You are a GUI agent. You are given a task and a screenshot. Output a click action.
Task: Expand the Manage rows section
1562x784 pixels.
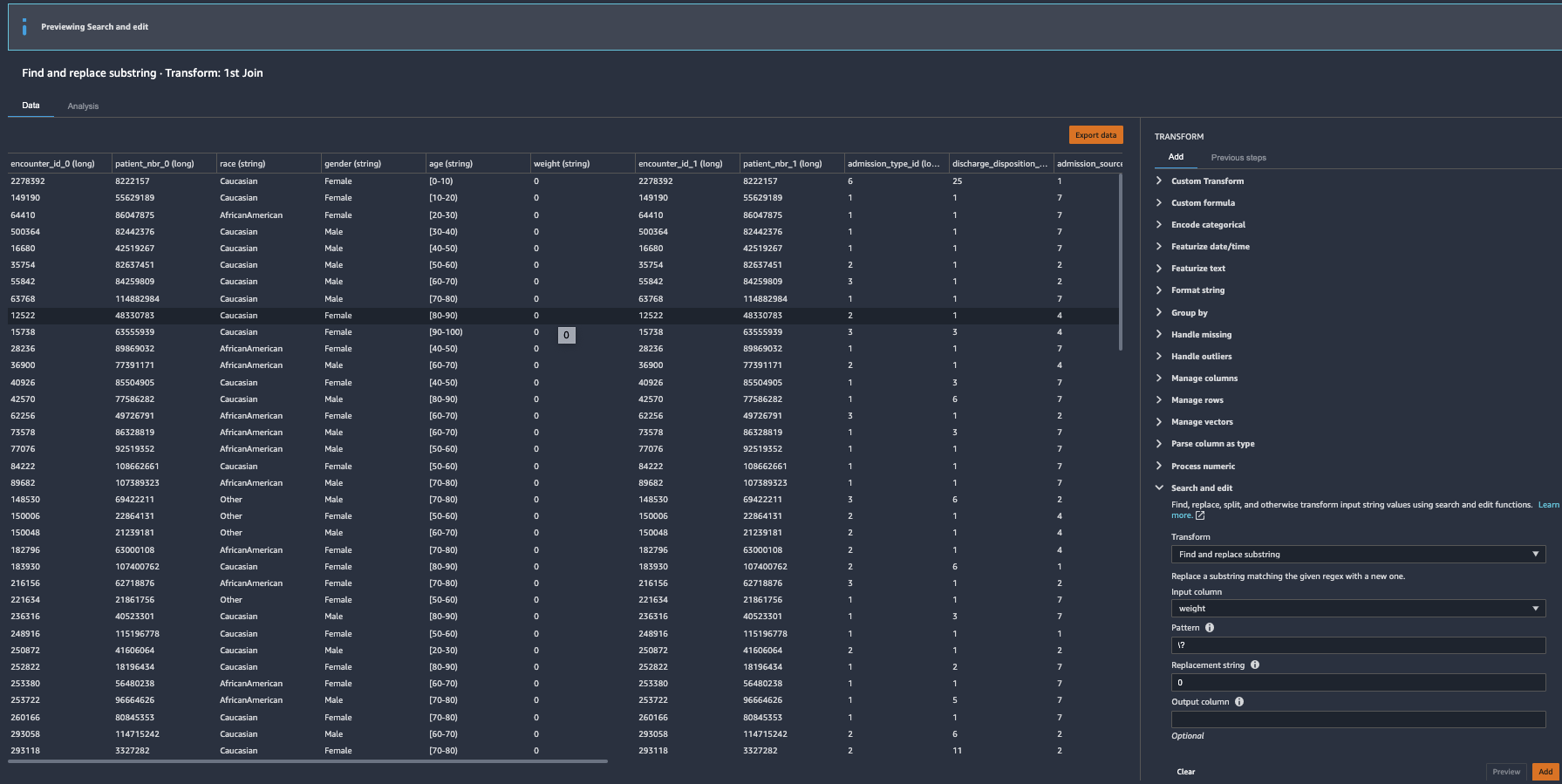point(1197,399)
